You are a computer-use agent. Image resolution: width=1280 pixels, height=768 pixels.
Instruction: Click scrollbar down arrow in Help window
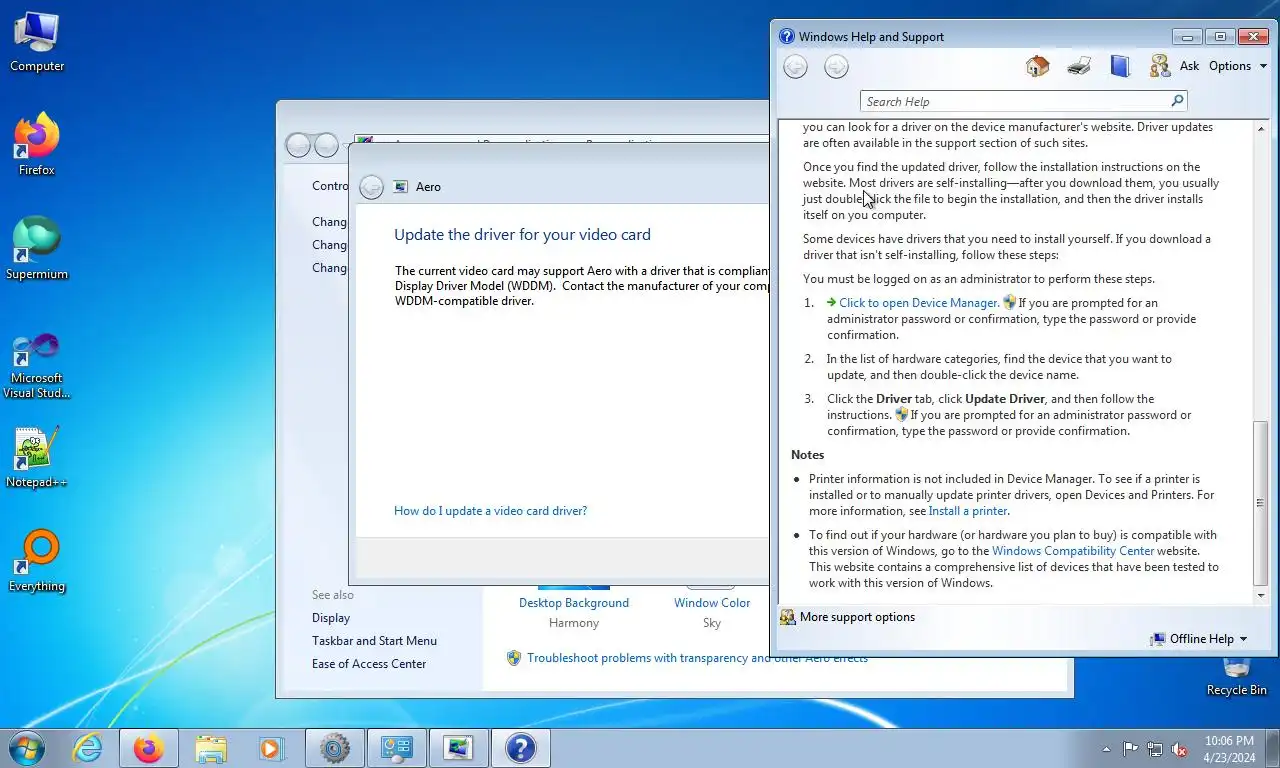tap(1261, 595)
